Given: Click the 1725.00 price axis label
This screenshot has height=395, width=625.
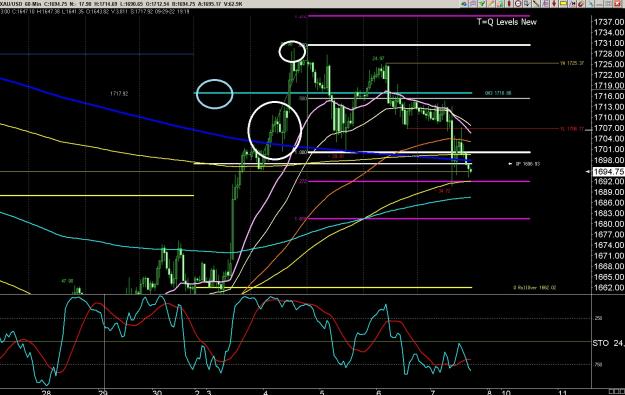Looking at the screenshot, I should [x=609, y=64].
